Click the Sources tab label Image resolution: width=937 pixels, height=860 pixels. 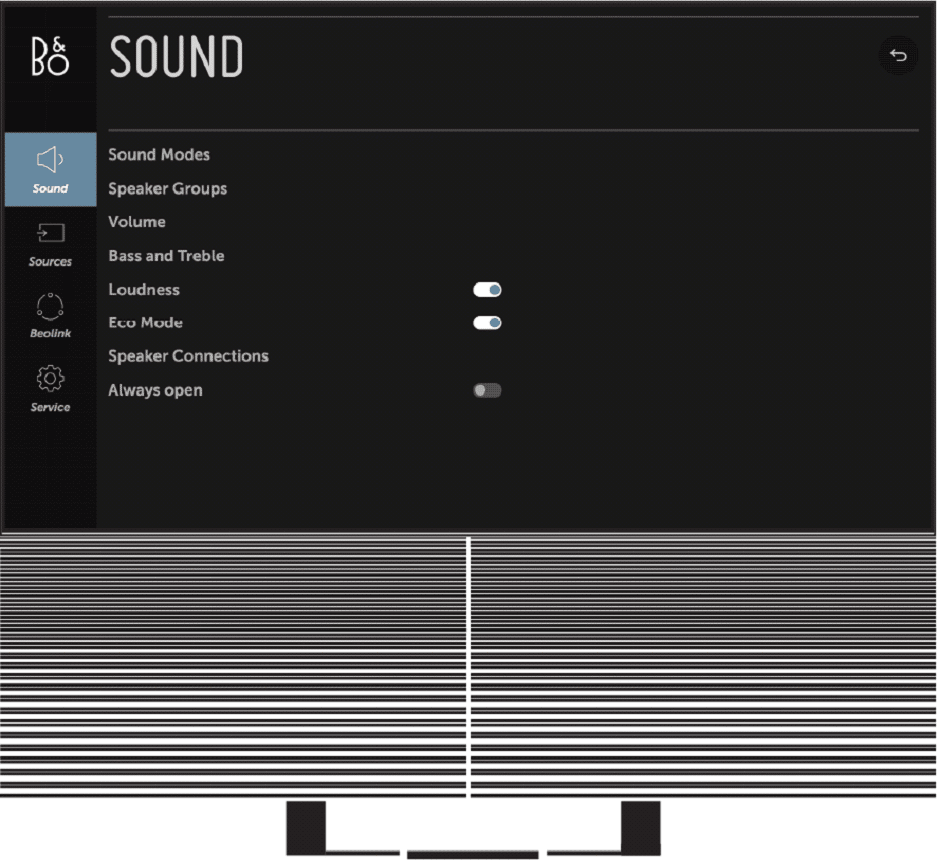click(50, 262)
